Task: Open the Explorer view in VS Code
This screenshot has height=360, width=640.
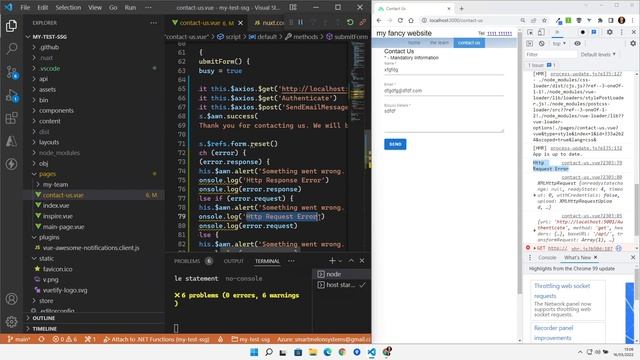Action: (11, 26)
